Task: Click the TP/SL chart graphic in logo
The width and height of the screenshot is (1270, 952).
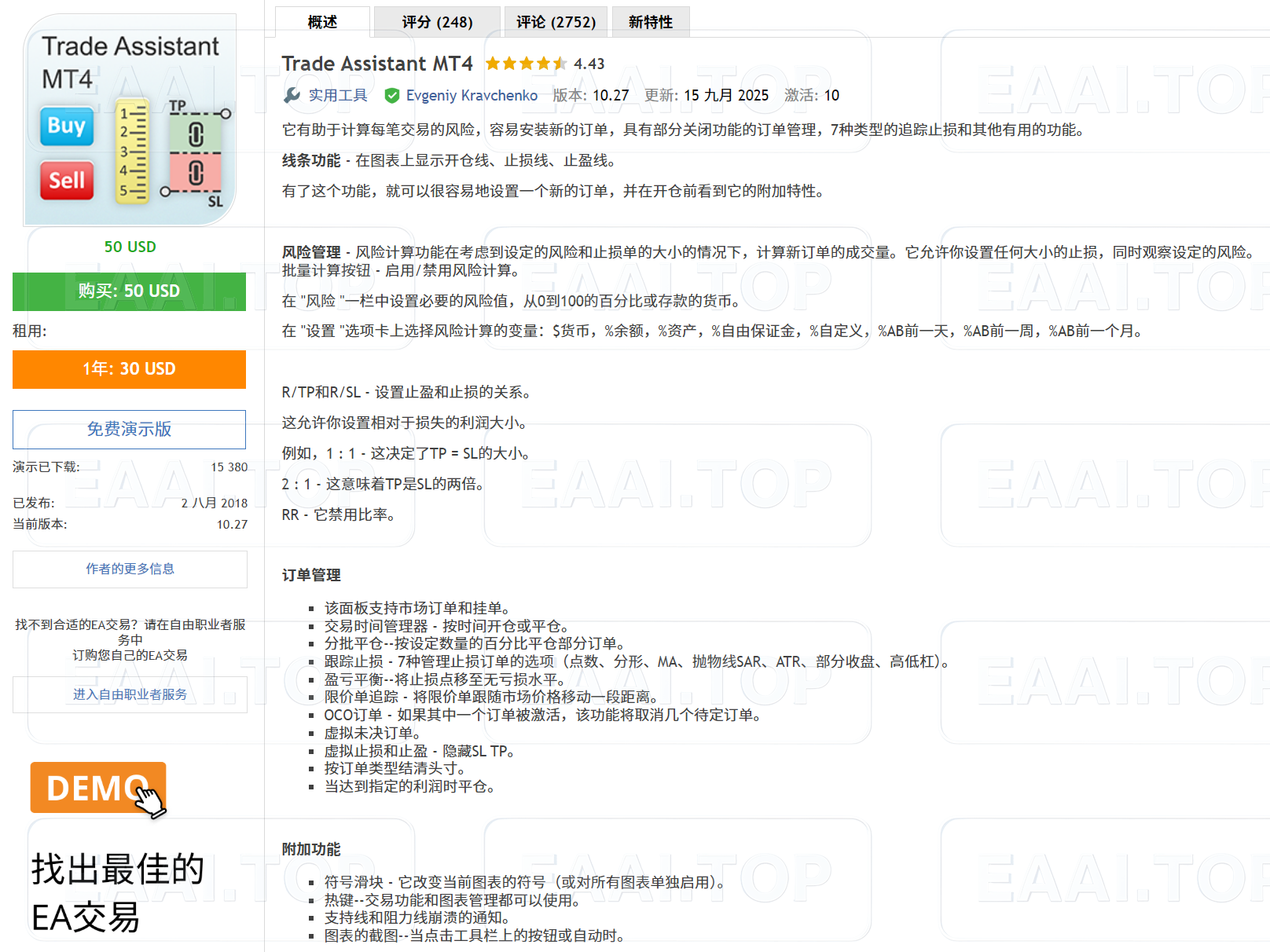Action: click(x=196, y=153)
